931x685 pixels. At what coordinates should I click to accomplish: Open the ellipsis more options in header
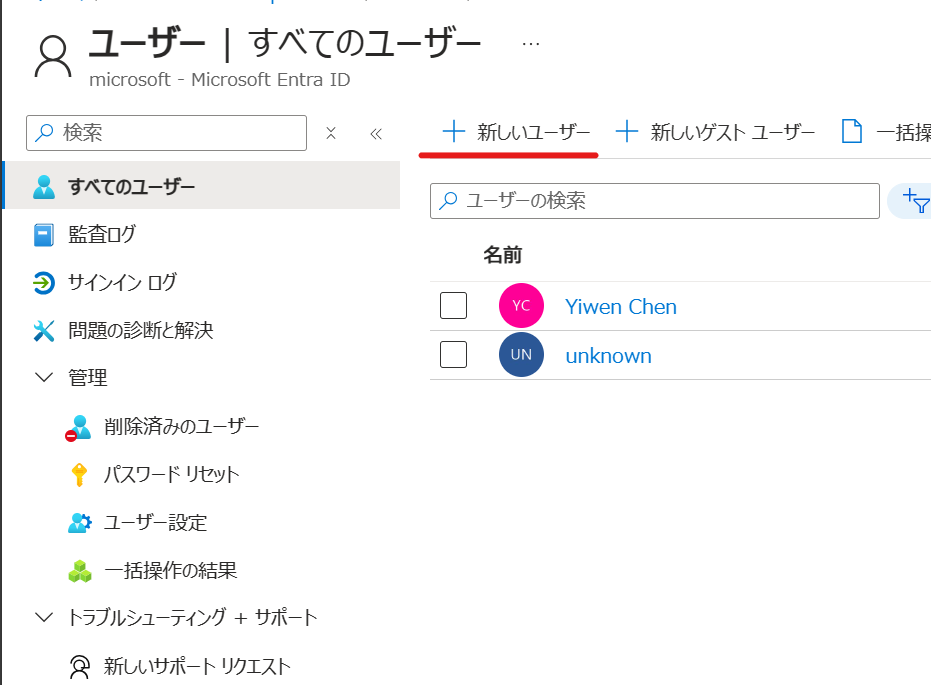pos(531,44)
